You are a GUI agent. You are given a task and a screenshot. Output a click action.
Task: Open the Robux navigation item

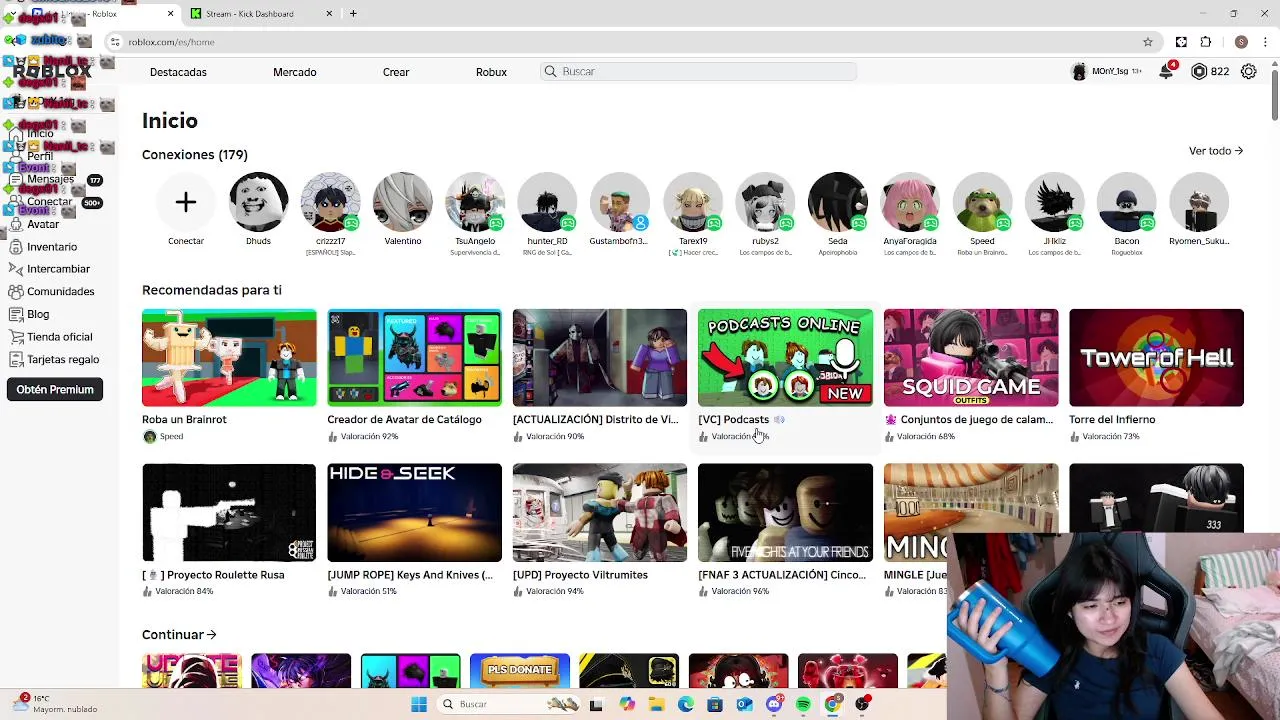[491, 72]
